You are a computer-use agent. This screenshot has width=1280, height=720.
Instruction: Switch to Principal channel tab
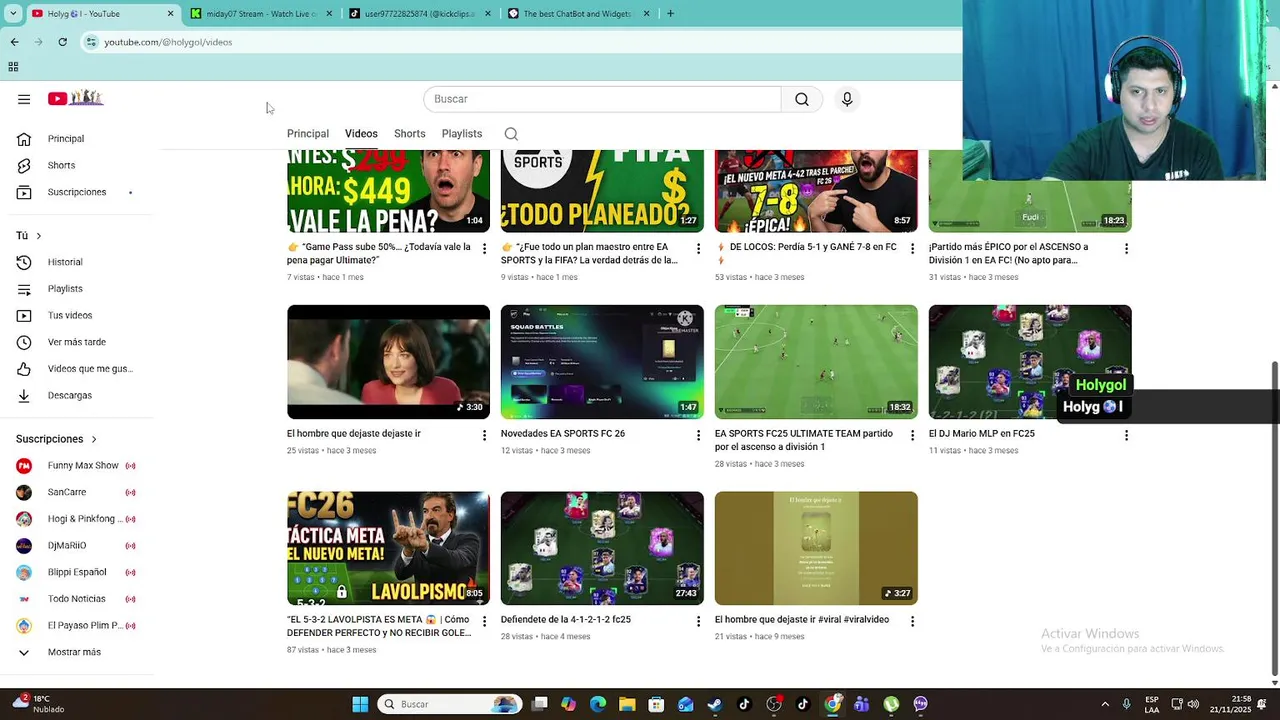click(308, 134)
